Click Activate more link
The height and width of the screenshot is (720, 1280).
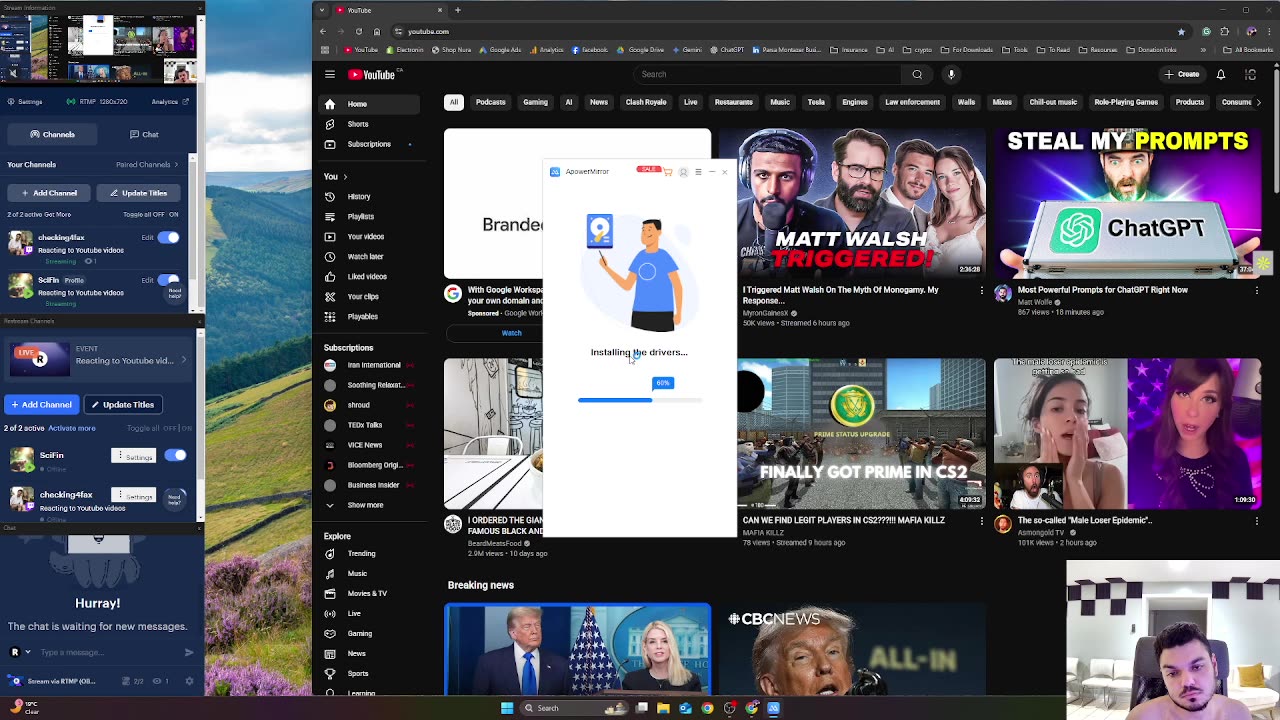coord(72,428)
